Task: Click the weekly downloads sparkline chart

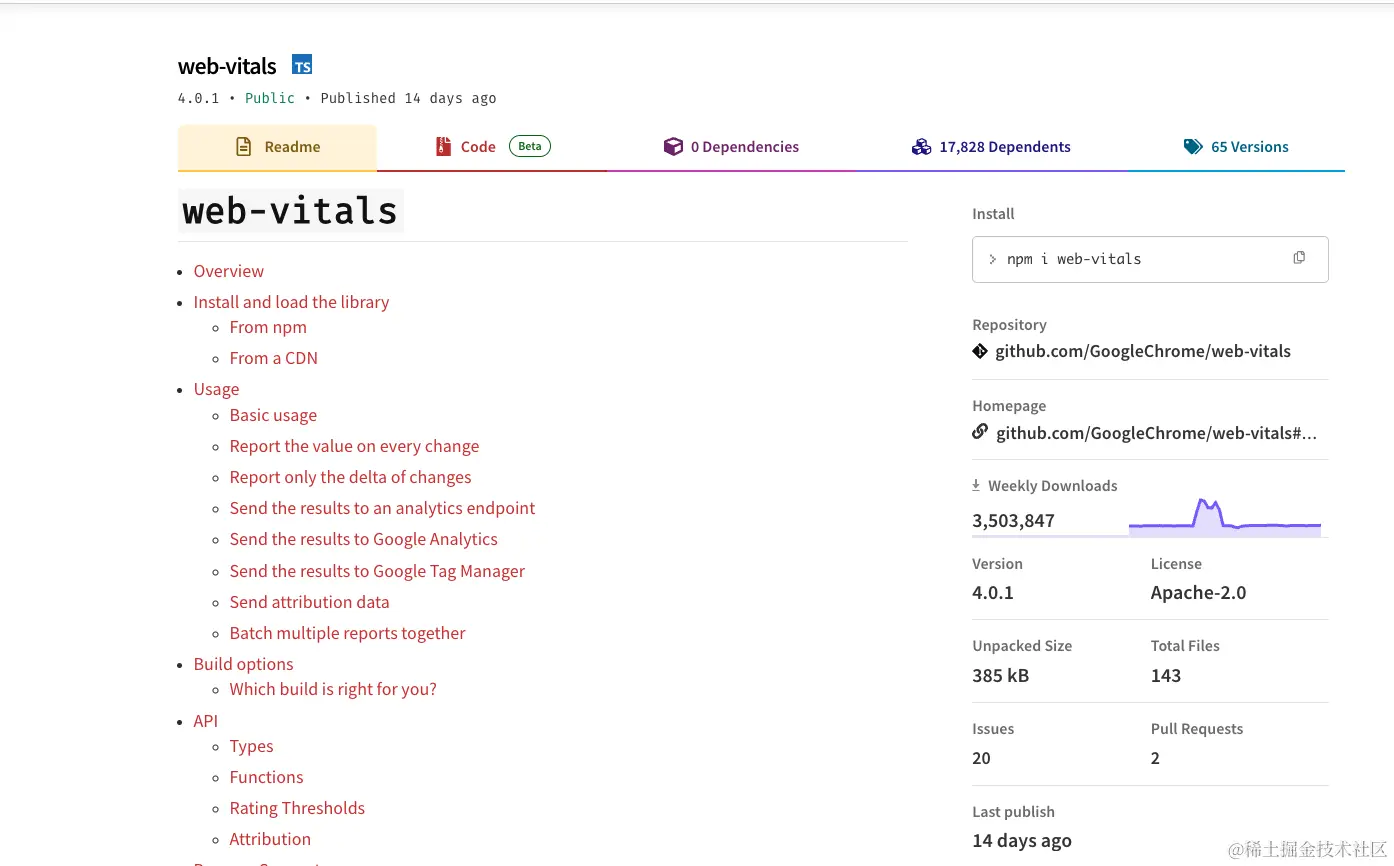Action: pos(1225,517)
